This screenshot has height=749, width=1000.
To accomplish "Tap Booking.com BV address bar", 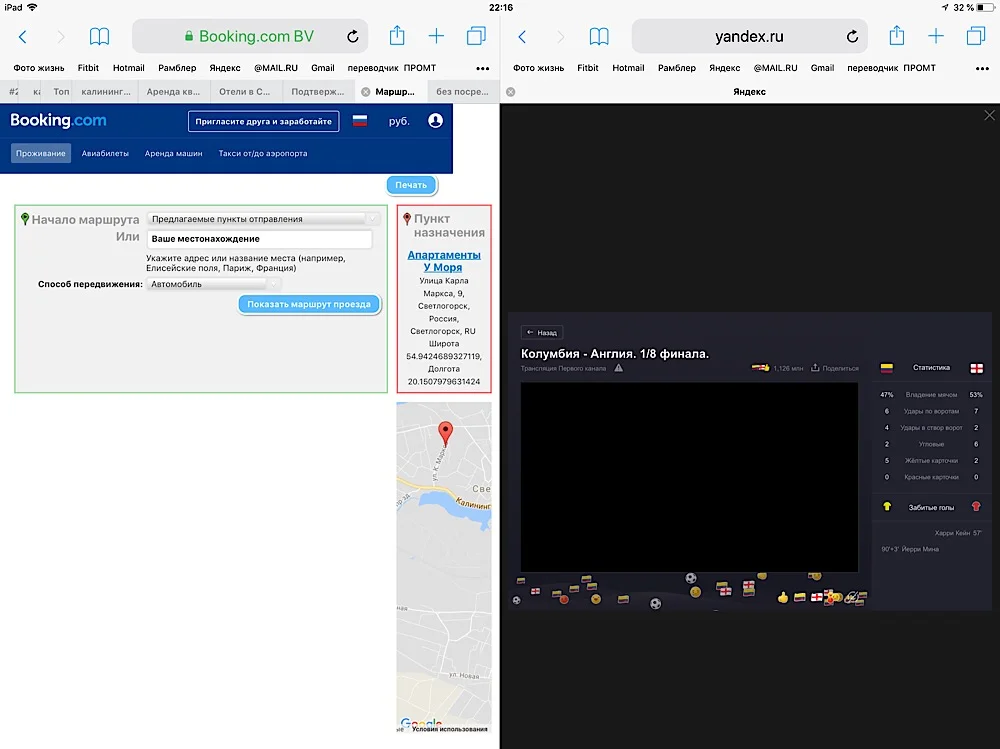I will 250,36.
